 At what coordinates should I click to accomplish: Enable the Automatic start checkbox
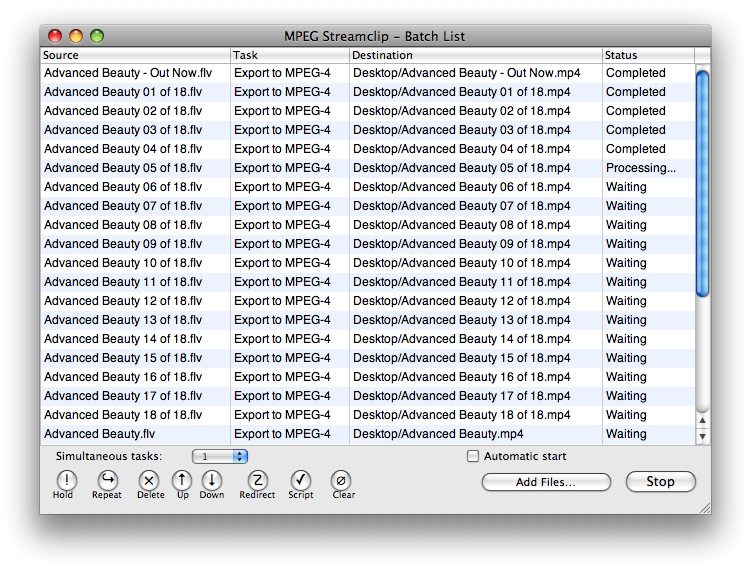point(473,456)
